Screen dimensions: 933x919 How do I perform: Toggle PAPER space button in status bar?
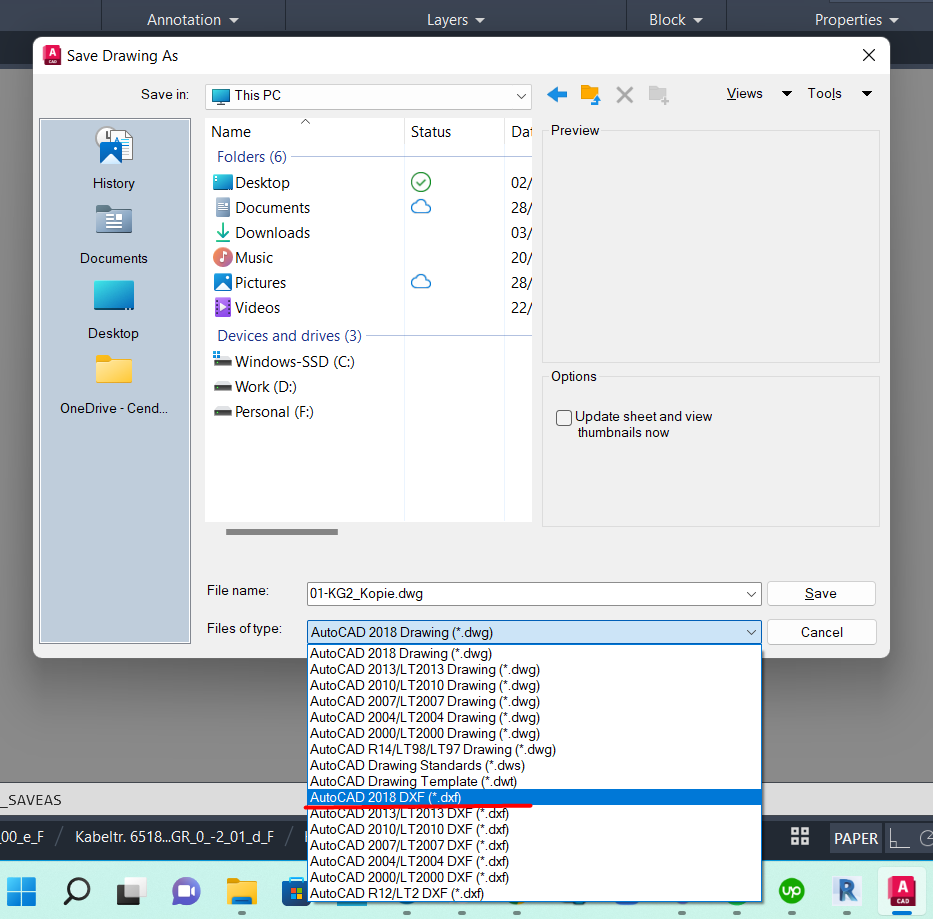(x=856, y=838)
